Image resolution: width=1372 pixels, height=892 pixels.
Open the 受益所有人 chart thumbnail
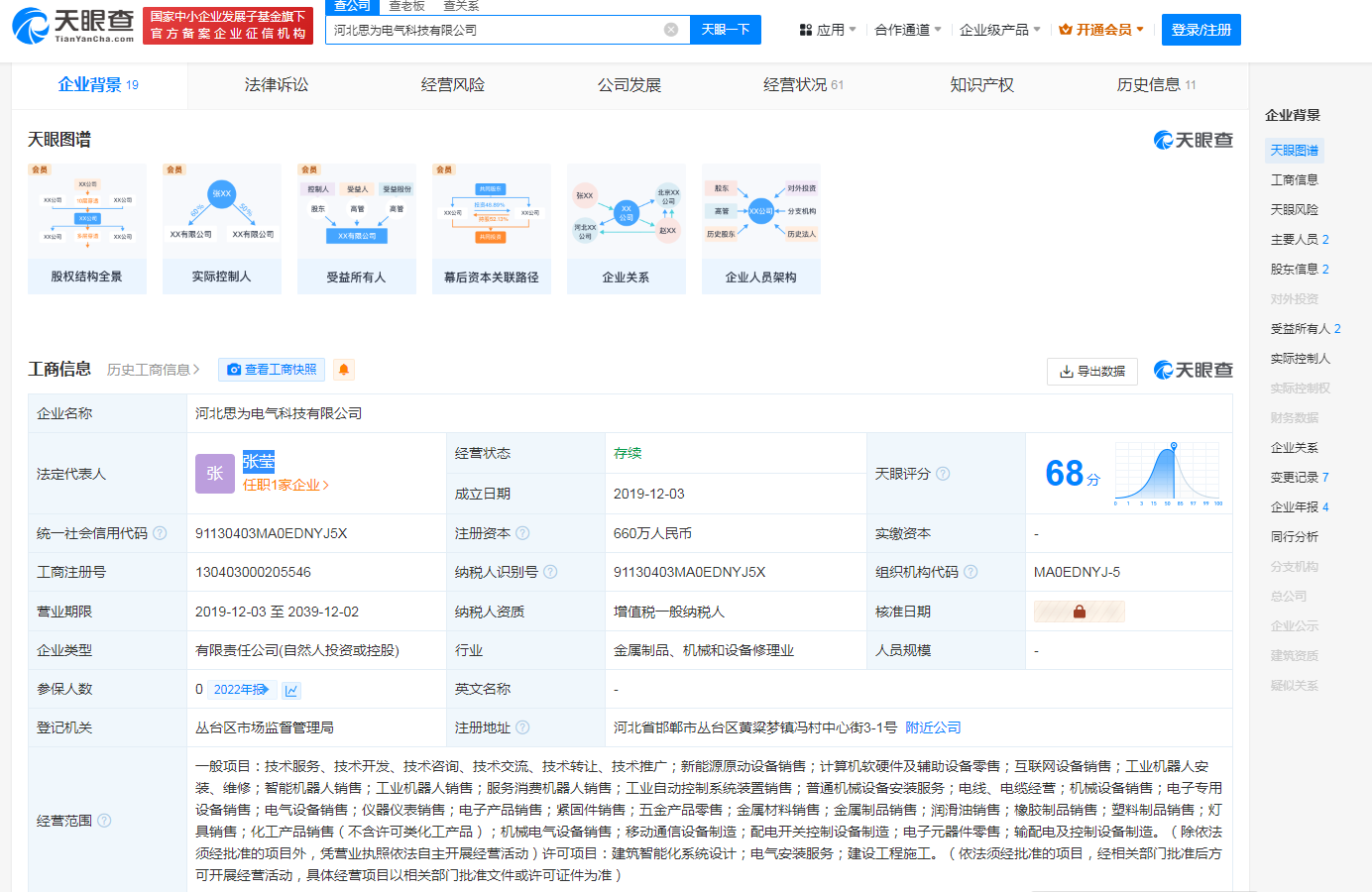coord(357,229)
